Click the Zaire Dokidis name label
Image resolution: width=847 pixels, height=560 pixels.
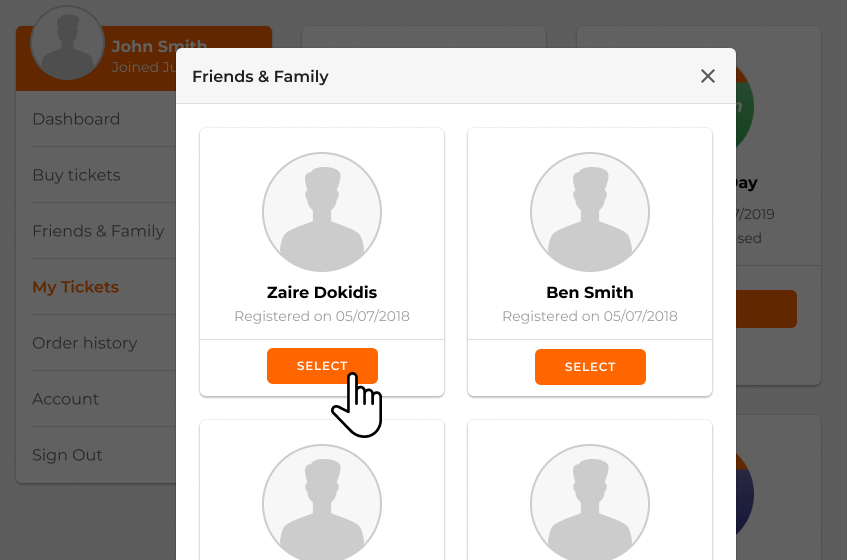[x=322, y=293]
